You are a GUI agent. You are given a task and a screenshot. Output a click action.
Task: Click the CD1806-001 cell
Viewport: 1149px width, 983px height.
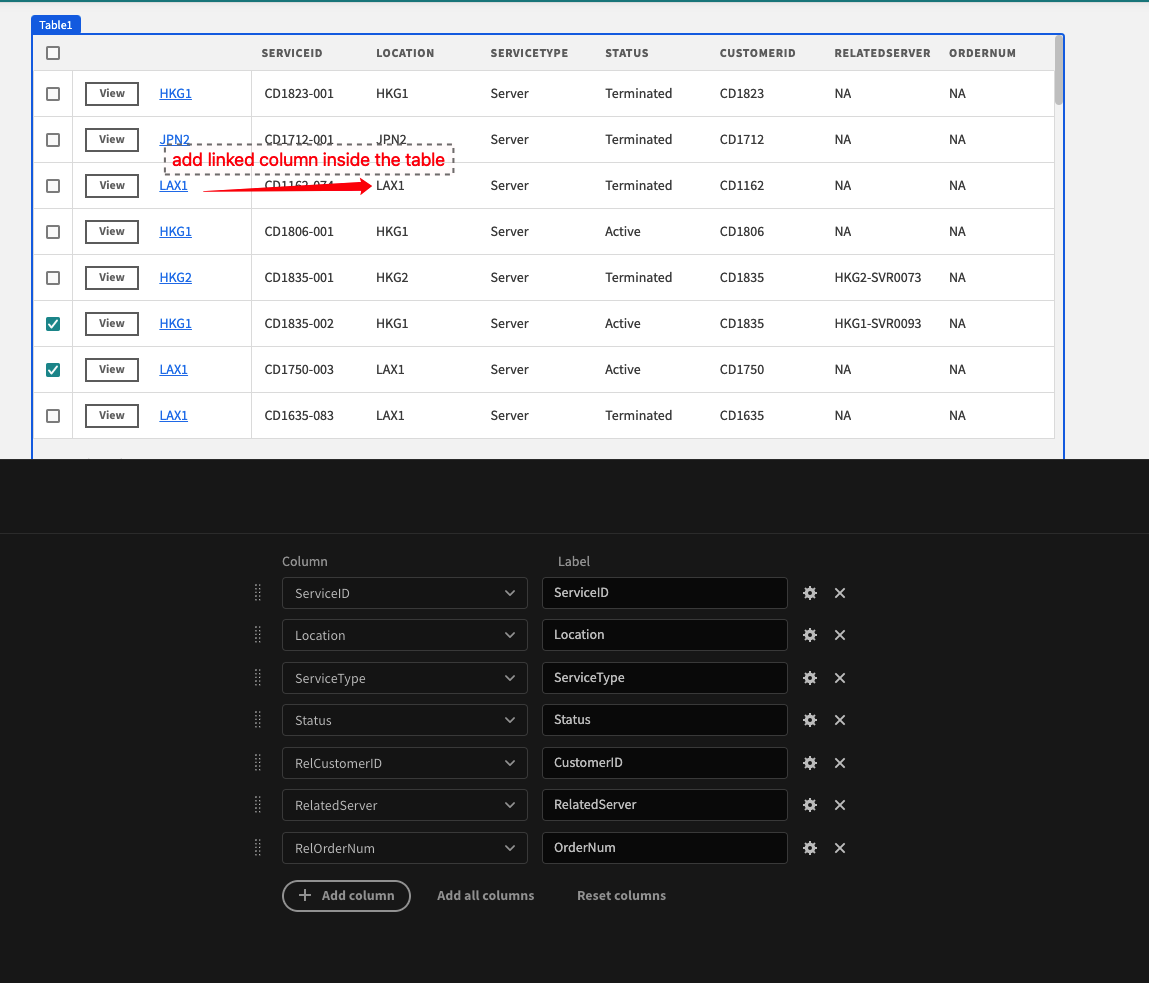pos(299,232)
